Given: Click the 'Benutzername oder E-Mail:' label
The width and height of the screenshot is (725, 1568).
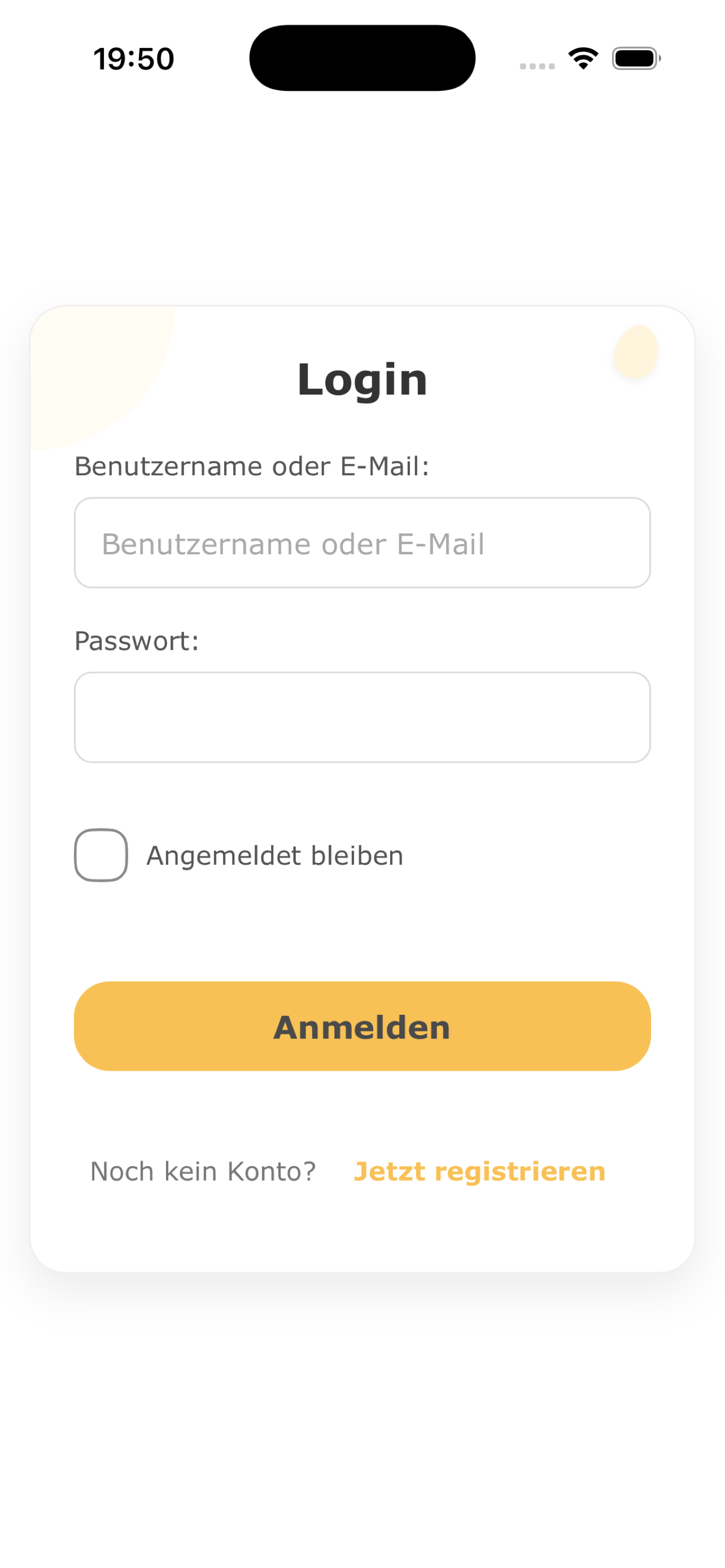Looking at the screenshot, I should coord(252,467).
